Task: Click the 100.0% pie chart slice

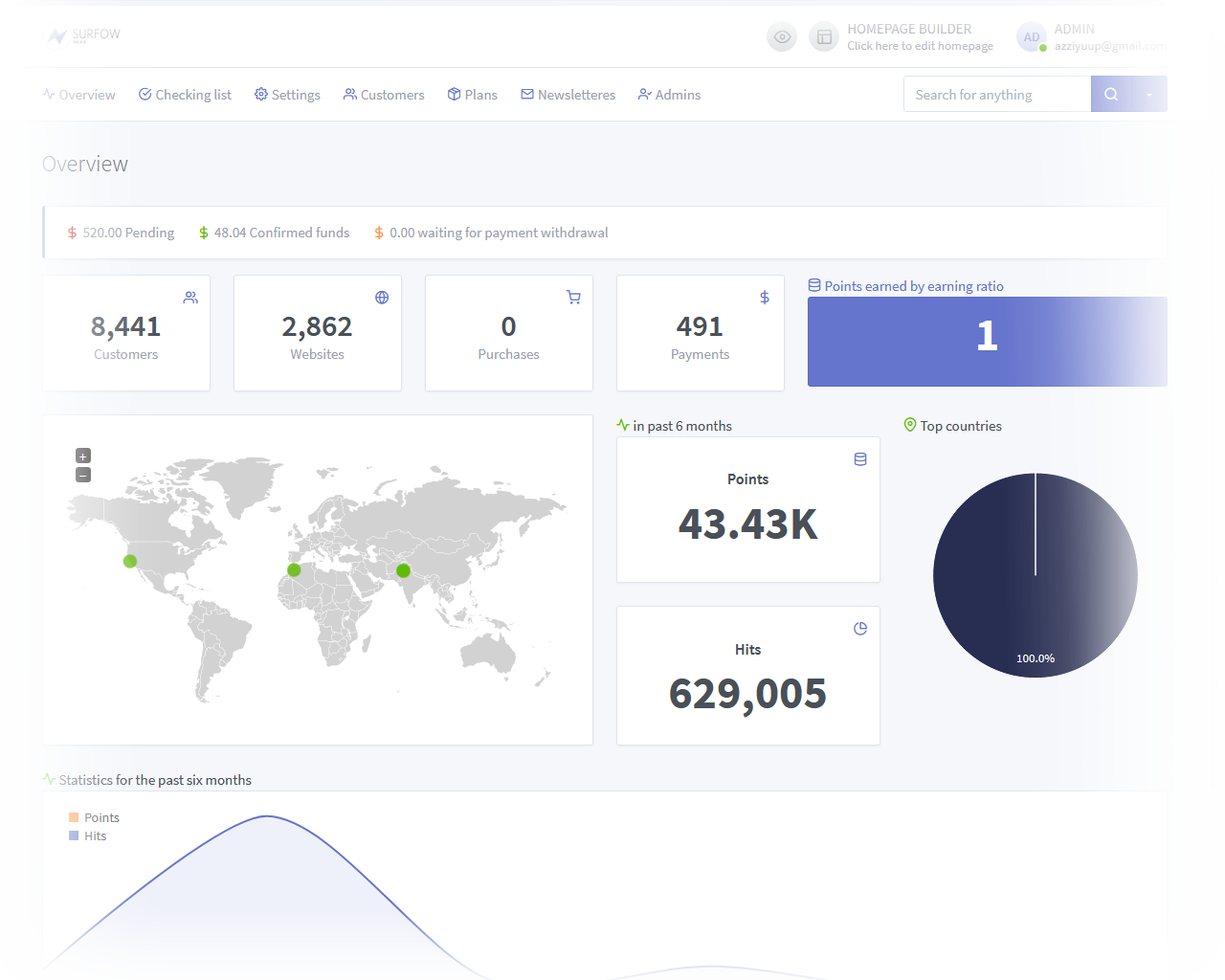Action: [x=1036, y=575]
